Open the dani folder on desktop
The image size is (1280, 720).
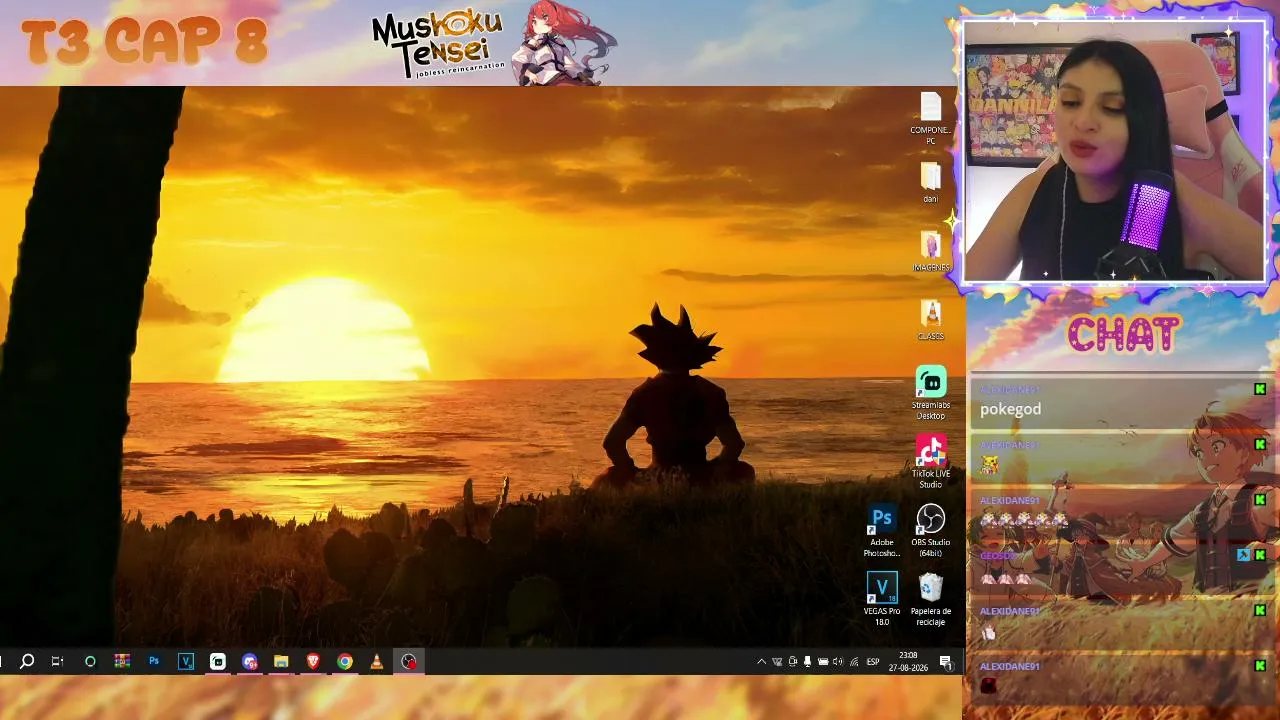[x=930, y=182]
